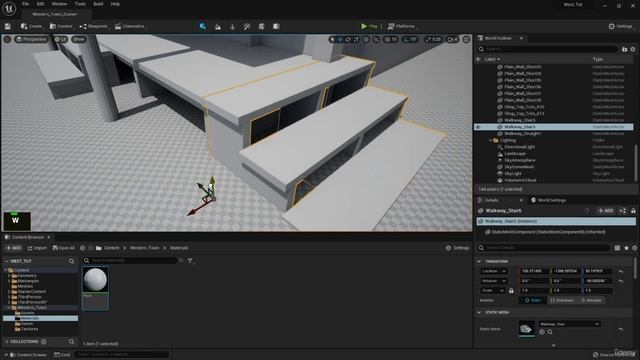Choose the viewport translate tool

coord(340,39)
